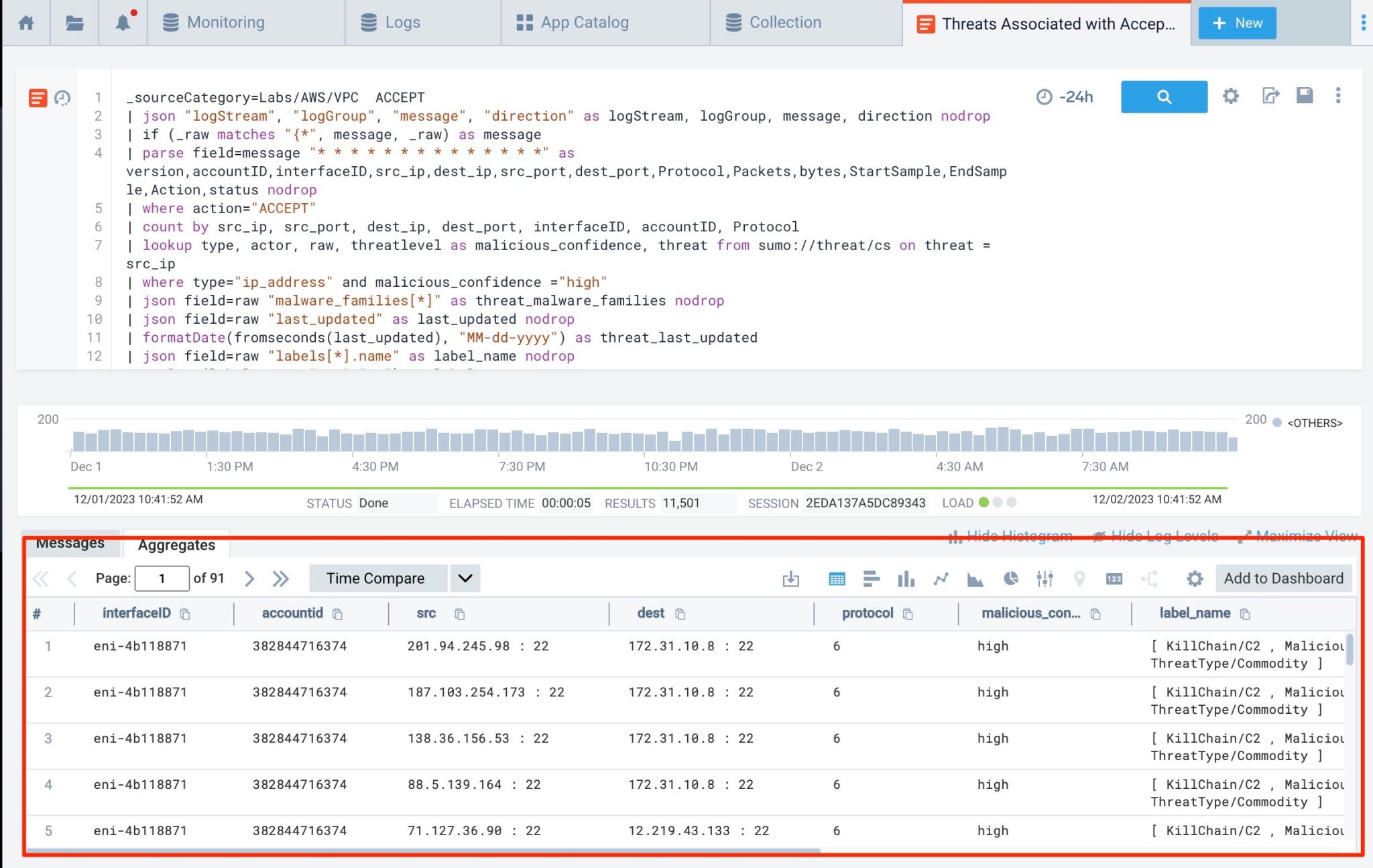
Task: Open the overflow menu beside the search button
Action: (x=1339, y=97)
